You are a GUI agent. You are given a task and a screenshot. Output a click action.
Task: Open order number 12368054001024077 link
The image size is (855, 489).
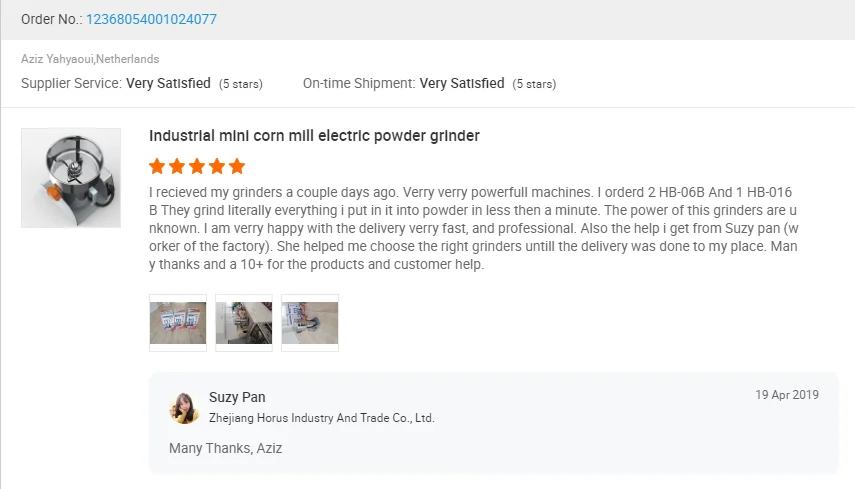[151, 19]
